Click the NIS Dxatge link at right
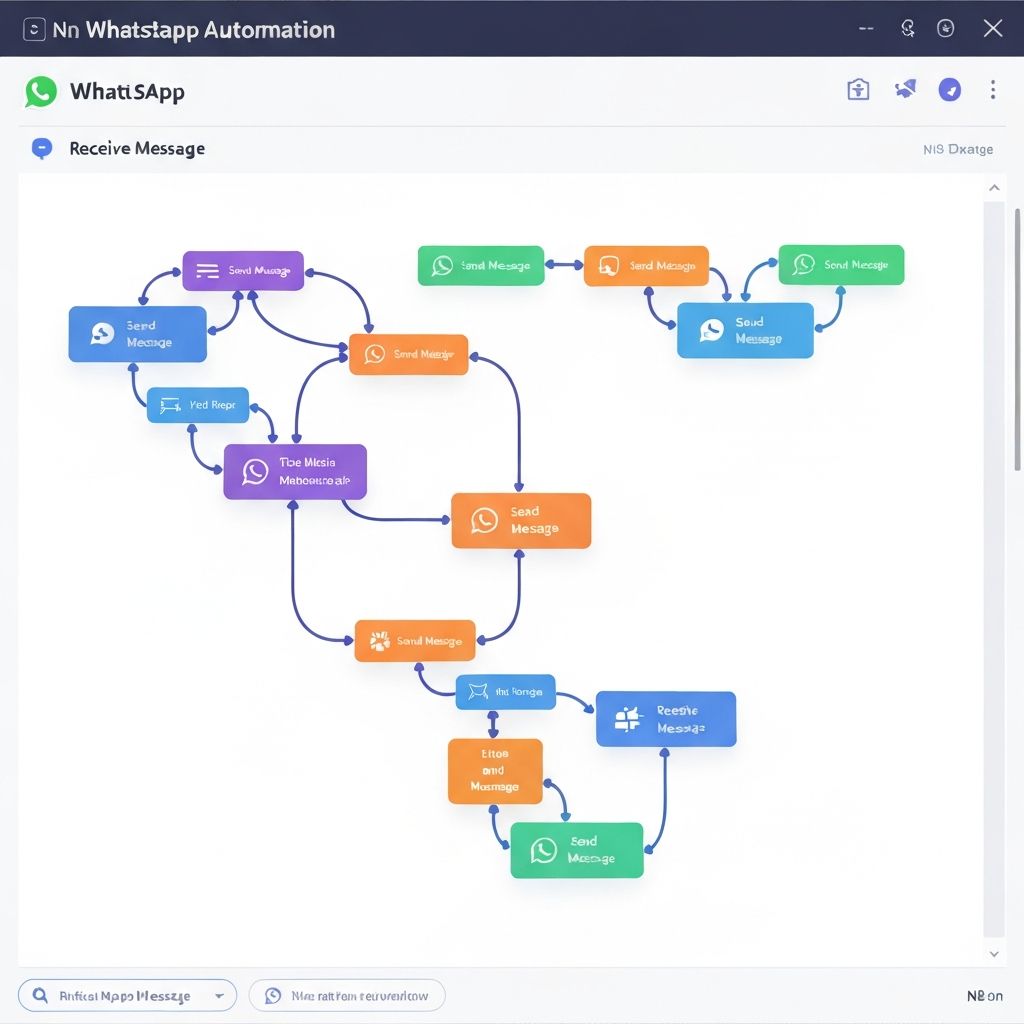 (x=957, y=149)
